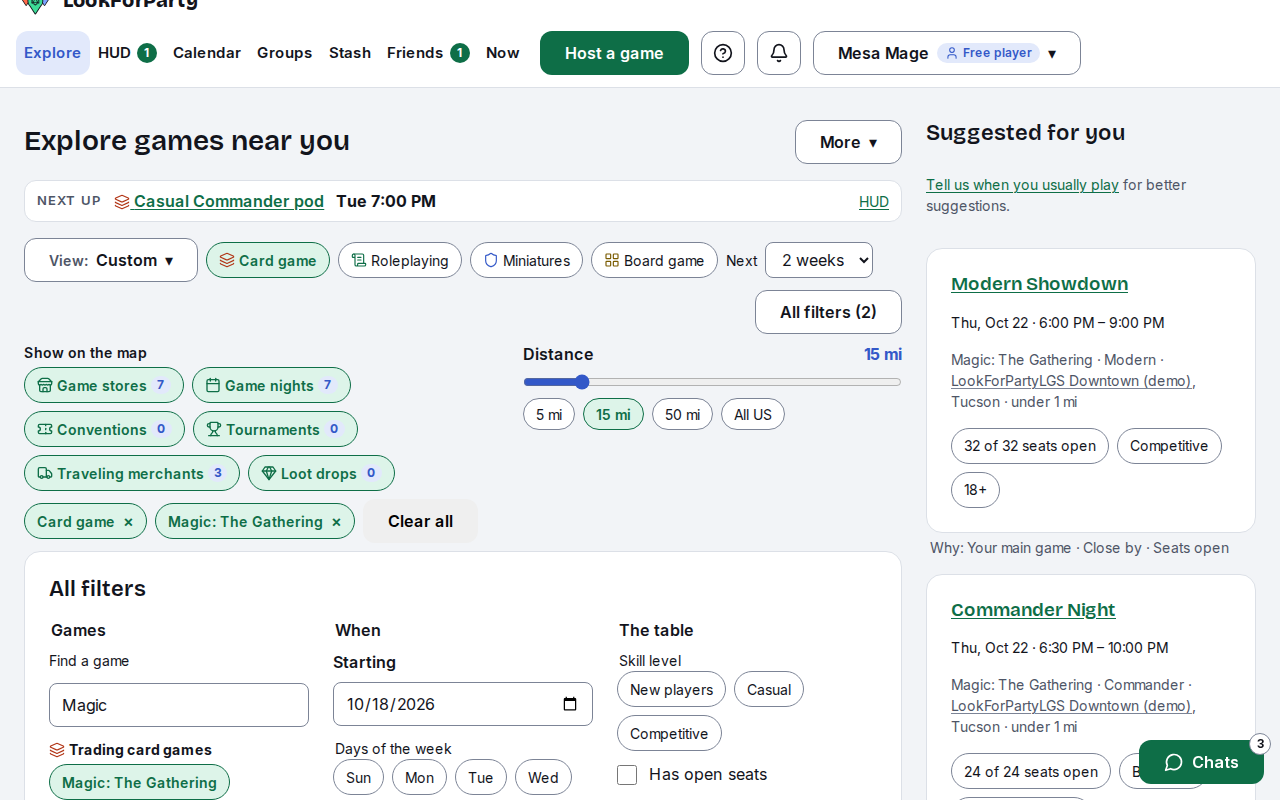Remove the Magic: The Gathering filter chip
Viewport: 1280px width, 800px height.
336,522
